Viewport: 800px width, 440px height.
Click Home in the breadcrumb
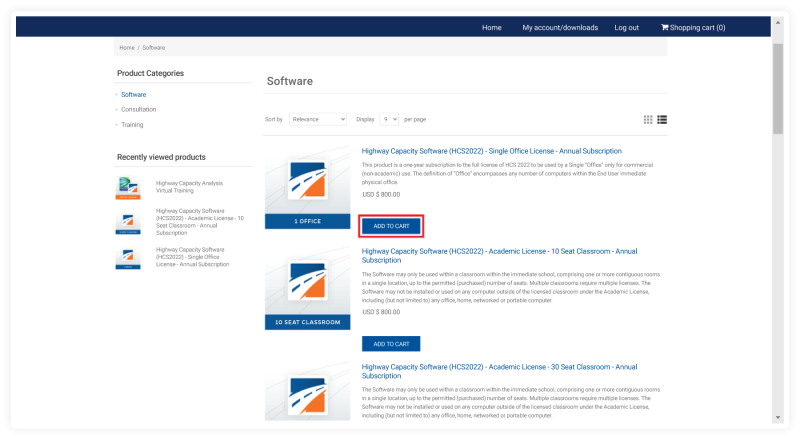pos(127,47)
